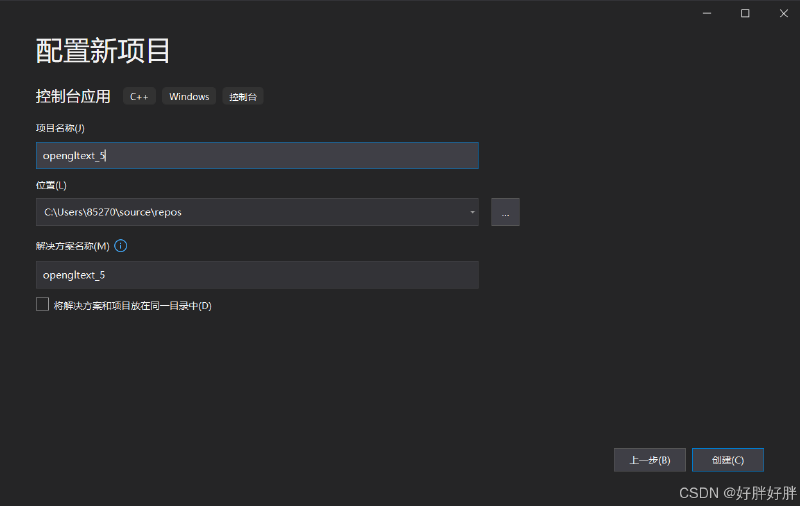The width and height of the screenshot is (800, 506).
Task: Click the 位置(L) label
Action: click(51, 185)
